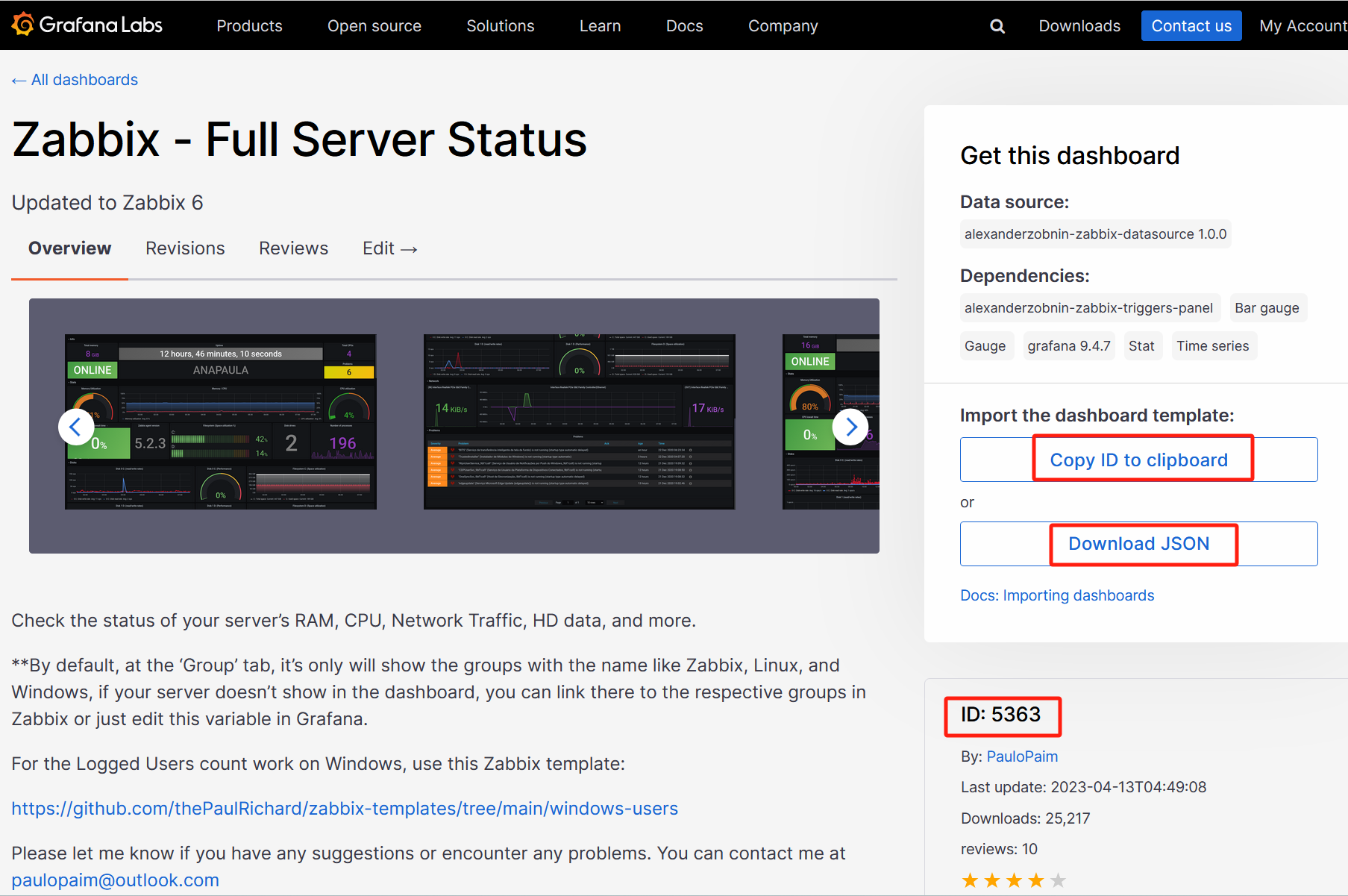Click the third rating star
Image resolution: width=1348 pixels, height=896 pixels.
(1014, 880)
